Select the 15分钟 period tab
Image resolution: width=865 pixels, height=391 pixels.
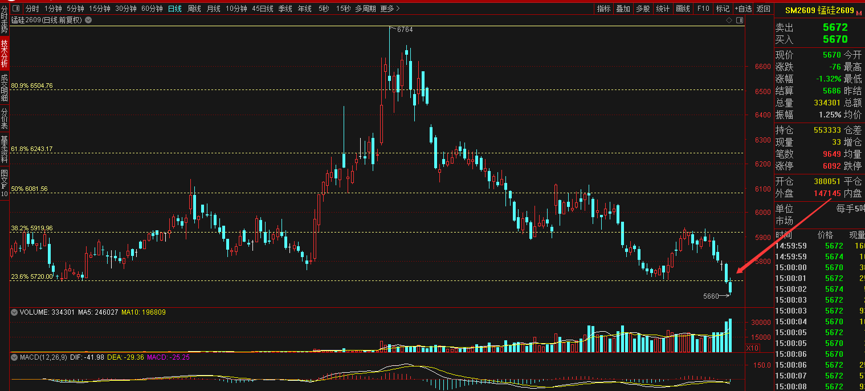[99, 8]
